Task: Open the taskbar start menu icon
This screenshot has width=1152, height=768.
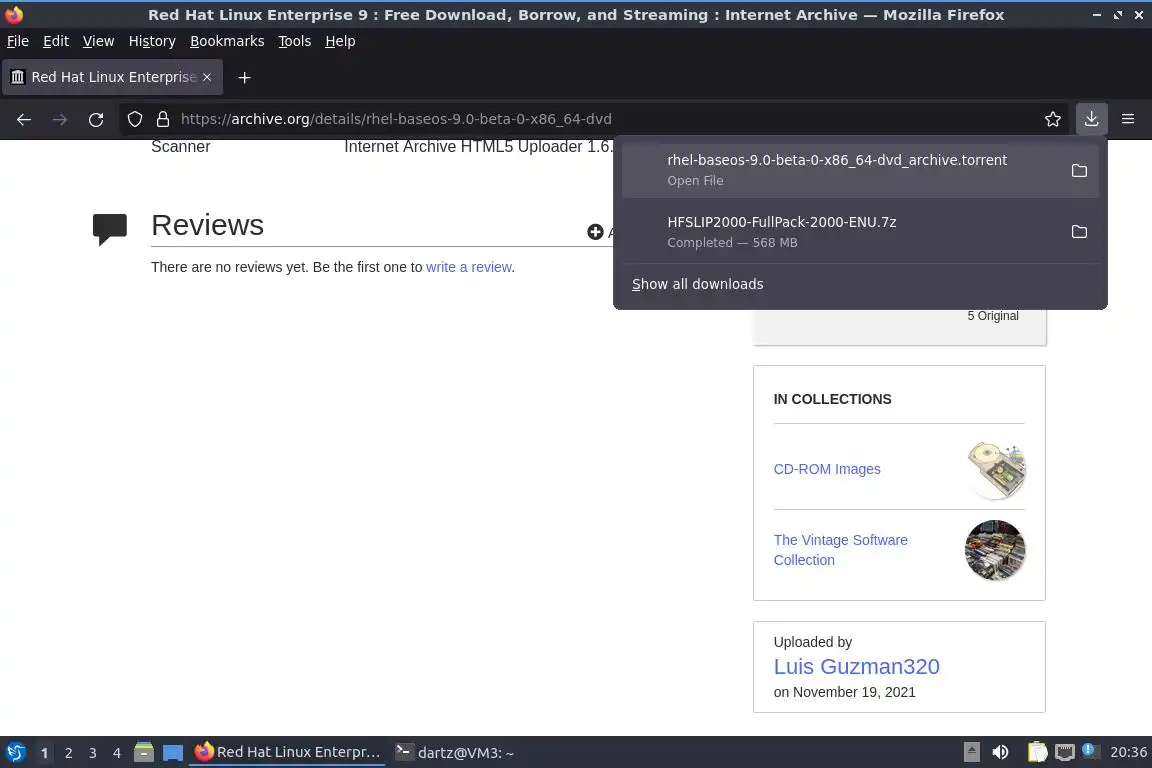Action: pyautogui.click(x=15, y=753)
